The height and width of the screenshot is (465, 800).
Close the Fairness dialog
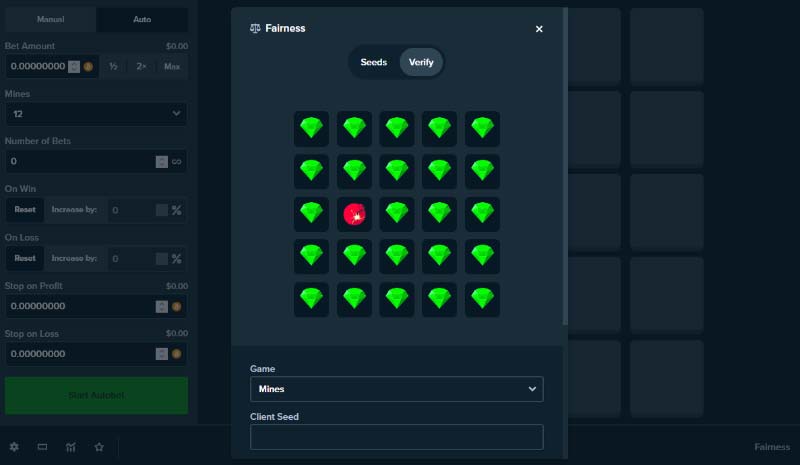(x=539, y=29)
